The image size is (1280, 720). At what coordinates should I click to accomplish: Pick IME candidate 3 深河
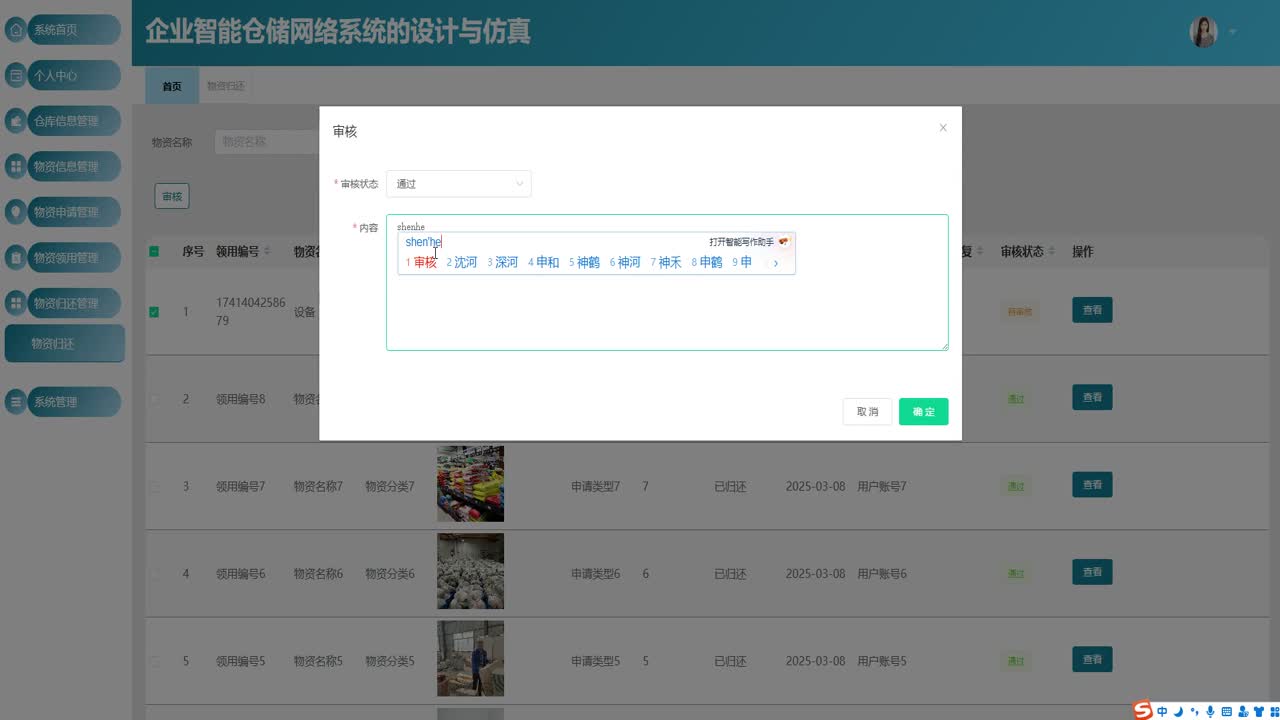pyautogui.click(x=503, y=263)
